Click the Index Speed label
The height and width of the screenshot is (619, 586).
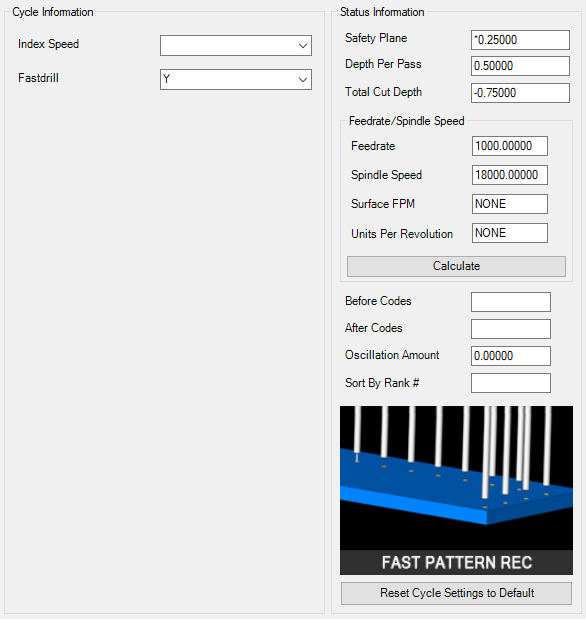pos(49,44)
